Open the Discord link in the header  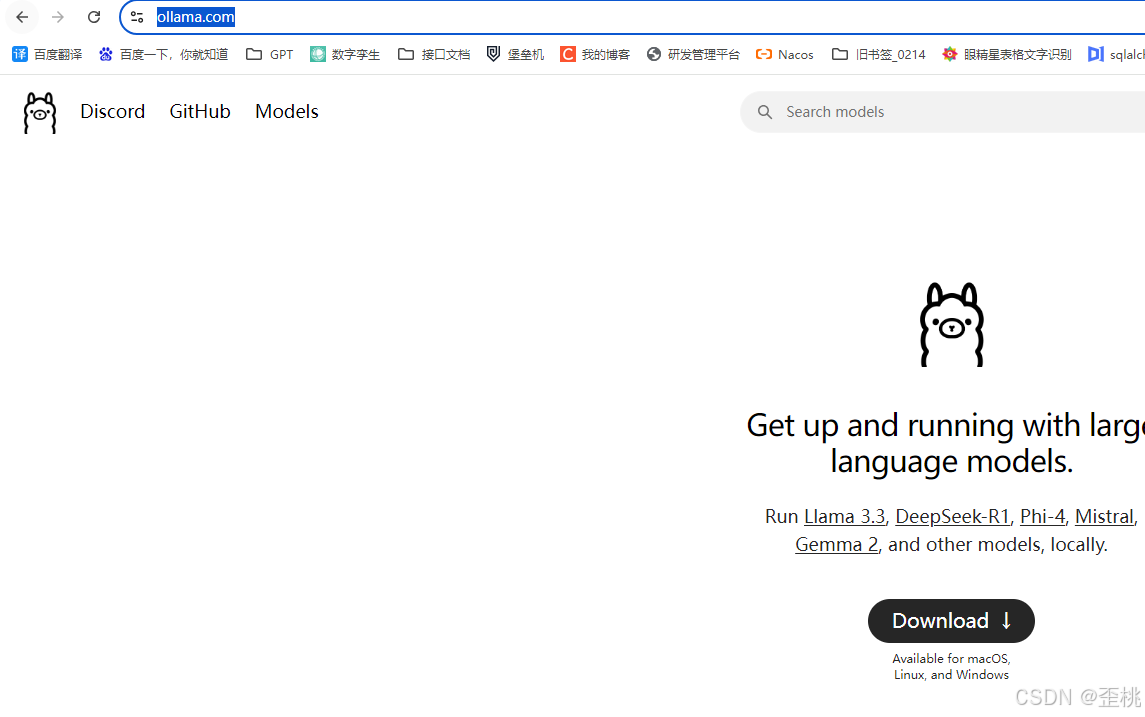(112, 111)
